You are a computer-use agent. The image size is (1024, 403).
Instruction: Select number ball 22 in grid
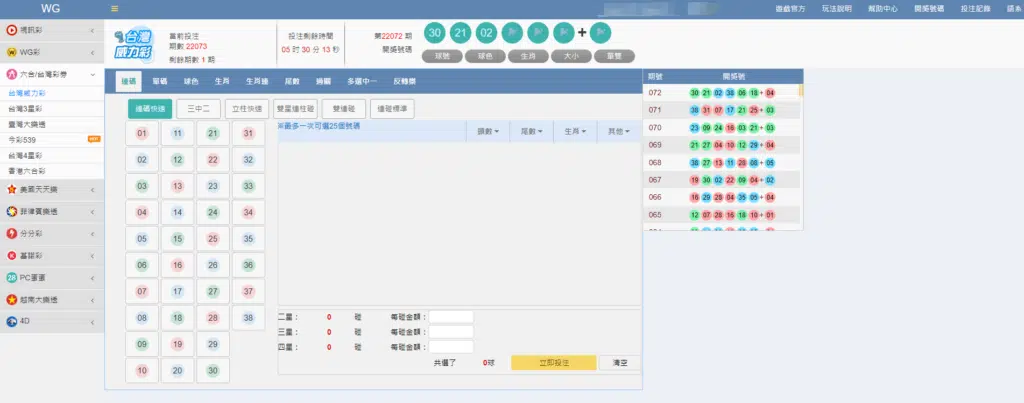click(x=212, y=159)
